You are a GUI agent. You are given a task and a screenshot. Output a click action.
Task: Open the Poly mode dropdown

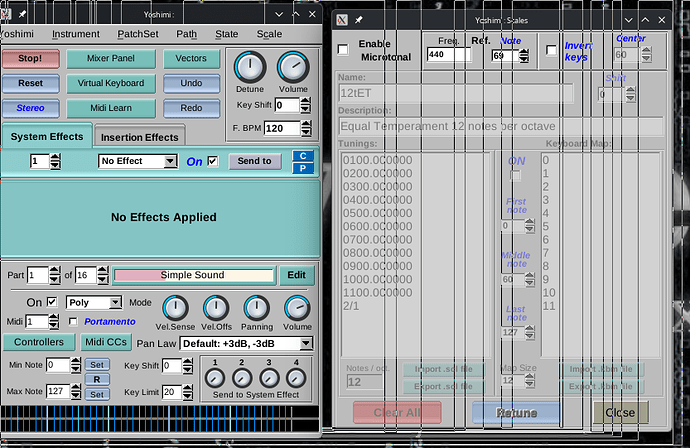(94, 302)
